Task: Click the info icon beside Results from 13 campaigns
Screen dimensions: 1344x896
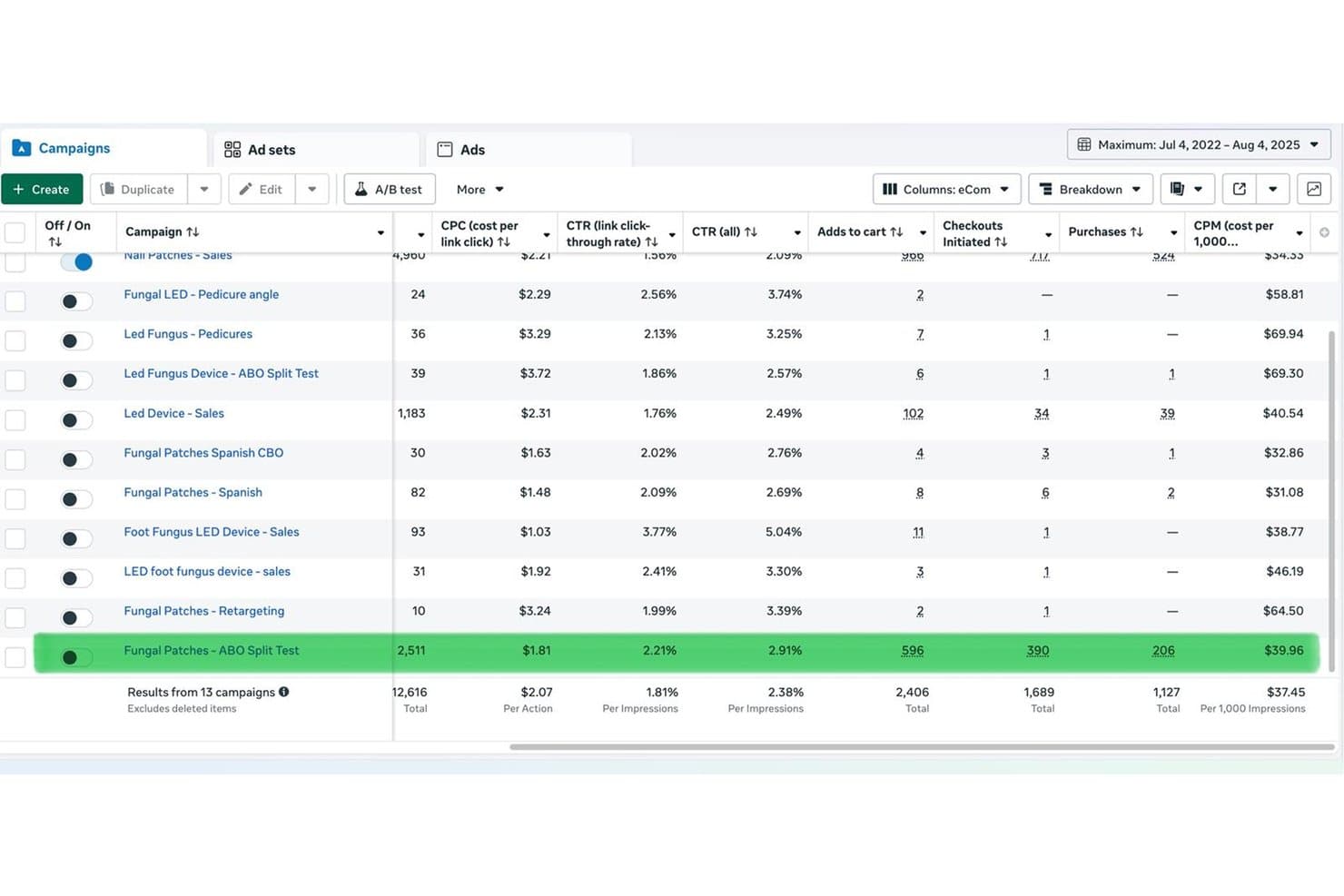Action: [284, 692]
